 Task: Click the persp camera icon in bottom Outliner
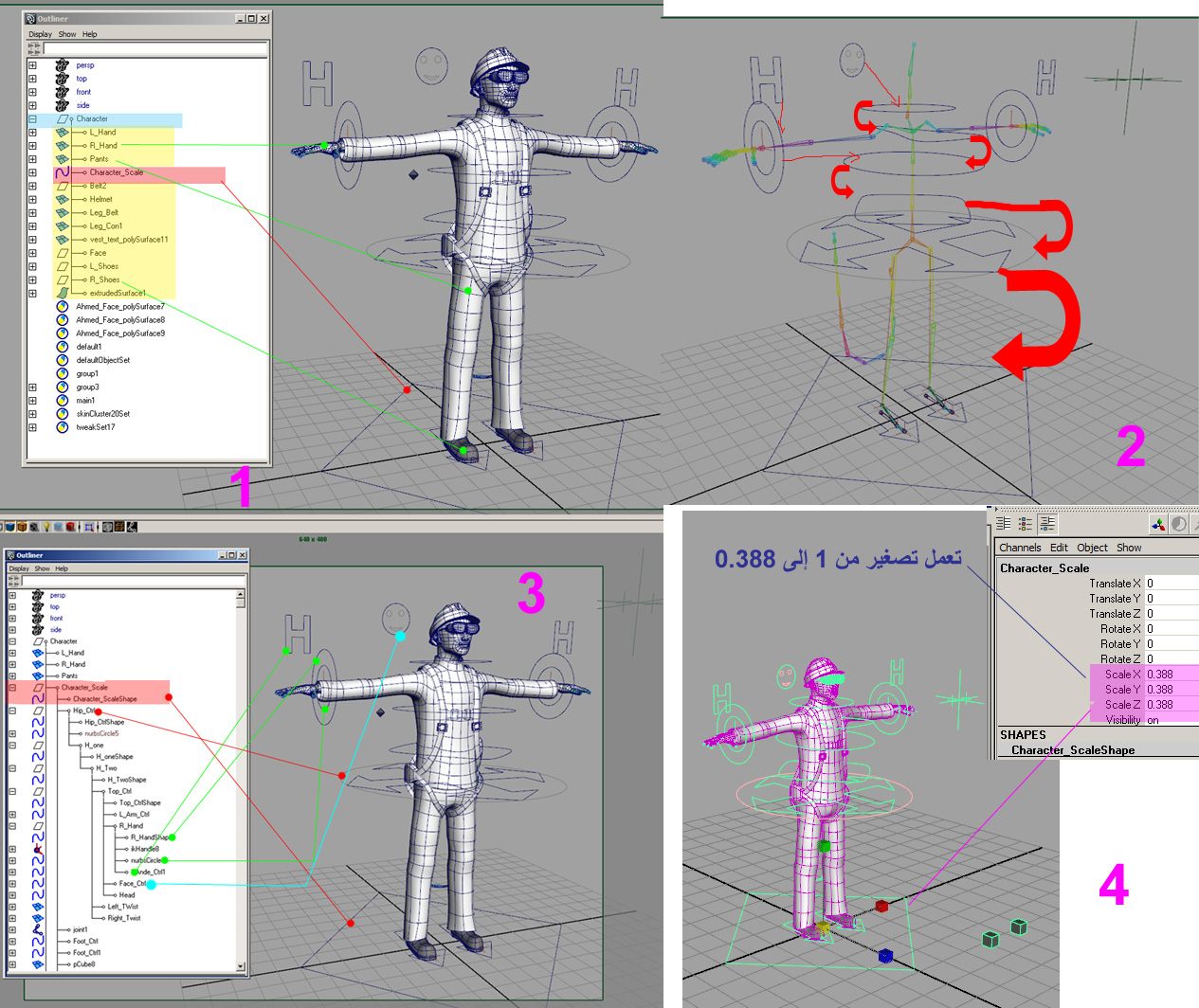coord(38,595)
